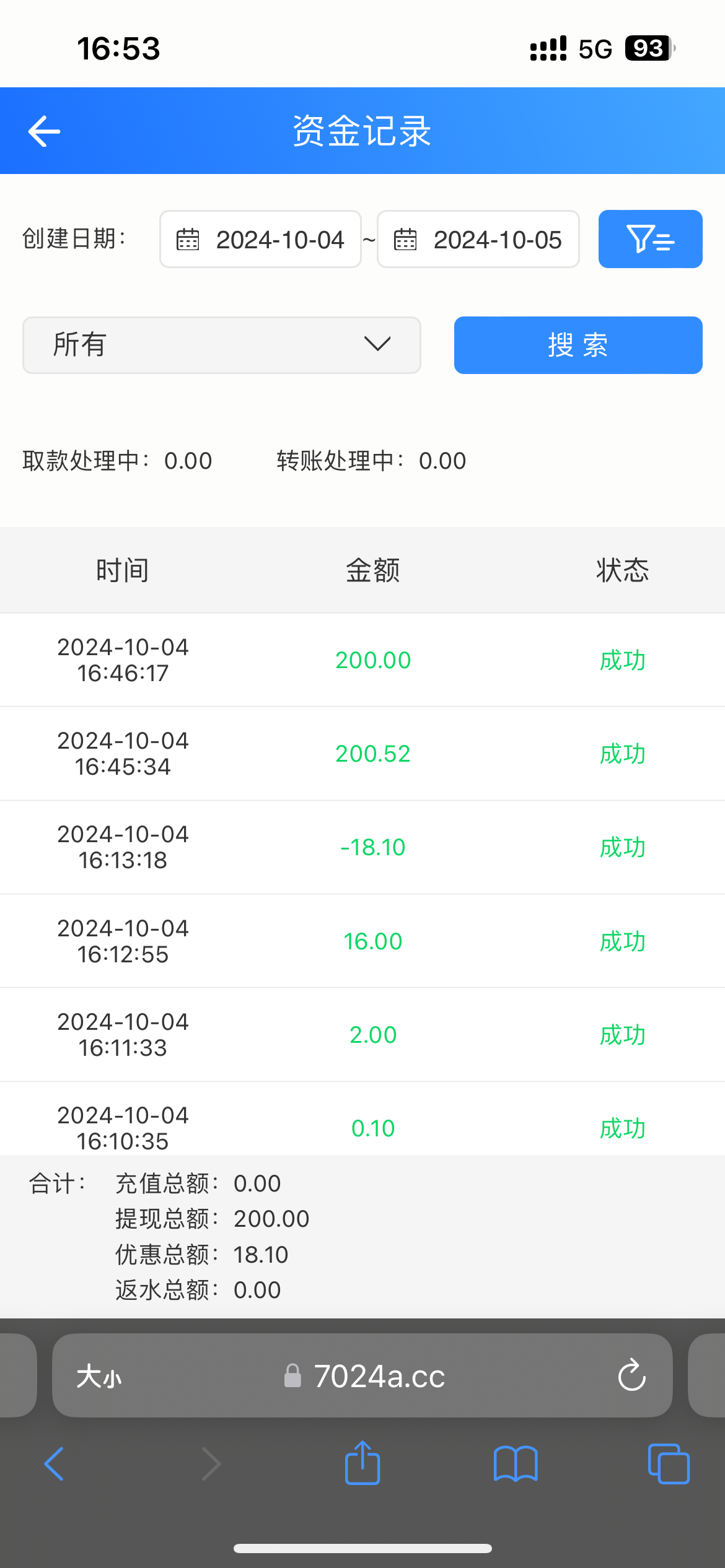Tap the 金额 column header
This screenshot has height=1568, width=725.
372,570
